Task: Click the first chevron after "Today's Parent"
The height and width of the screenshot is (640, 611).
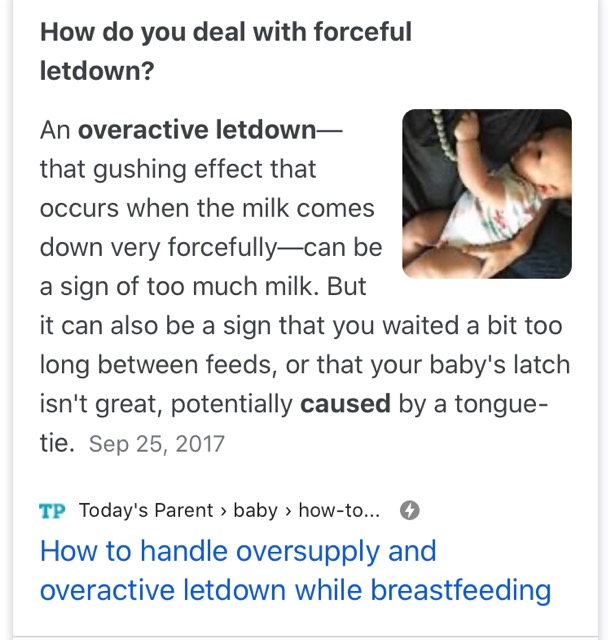Action: [x=224, y=511]
